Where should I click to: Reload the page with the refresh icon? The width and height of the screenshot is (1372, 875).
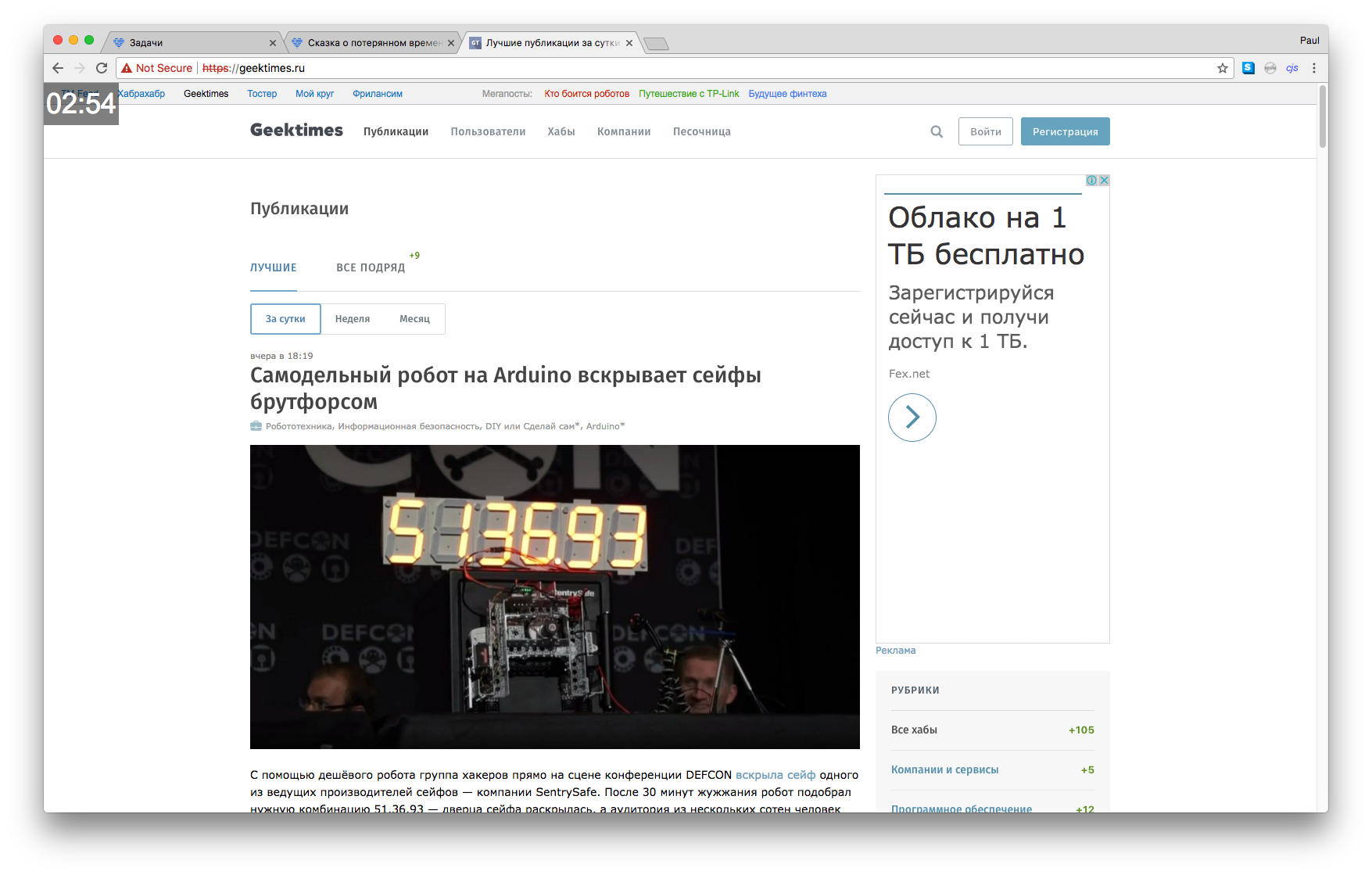102,68
